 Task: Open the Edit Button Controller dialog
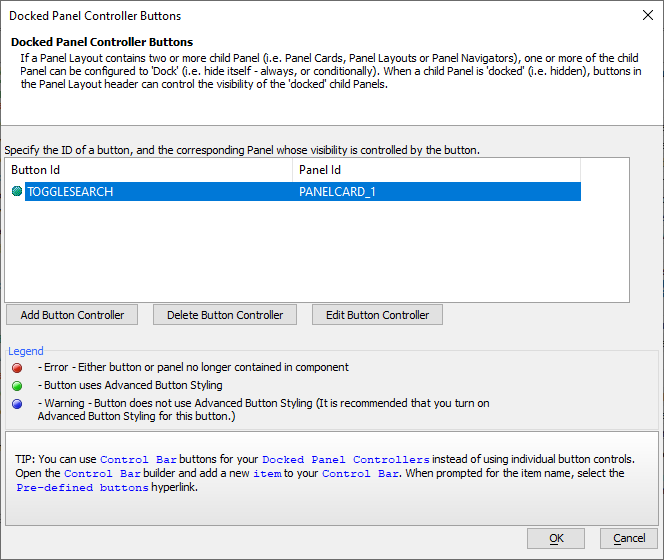click(377, 315)
